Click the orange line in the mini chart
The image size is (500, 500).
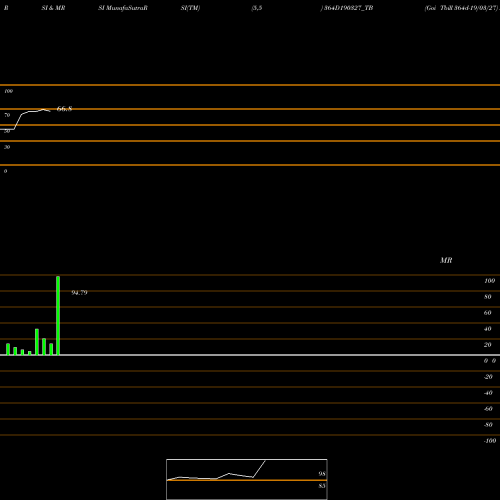pyautogui.click(x=247, y=480)
